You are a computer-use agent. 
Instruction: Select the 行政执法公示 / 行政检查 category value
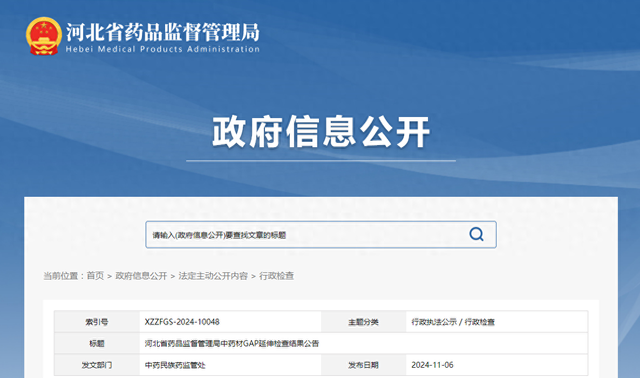pyautogui.click(x=453, y=322)
